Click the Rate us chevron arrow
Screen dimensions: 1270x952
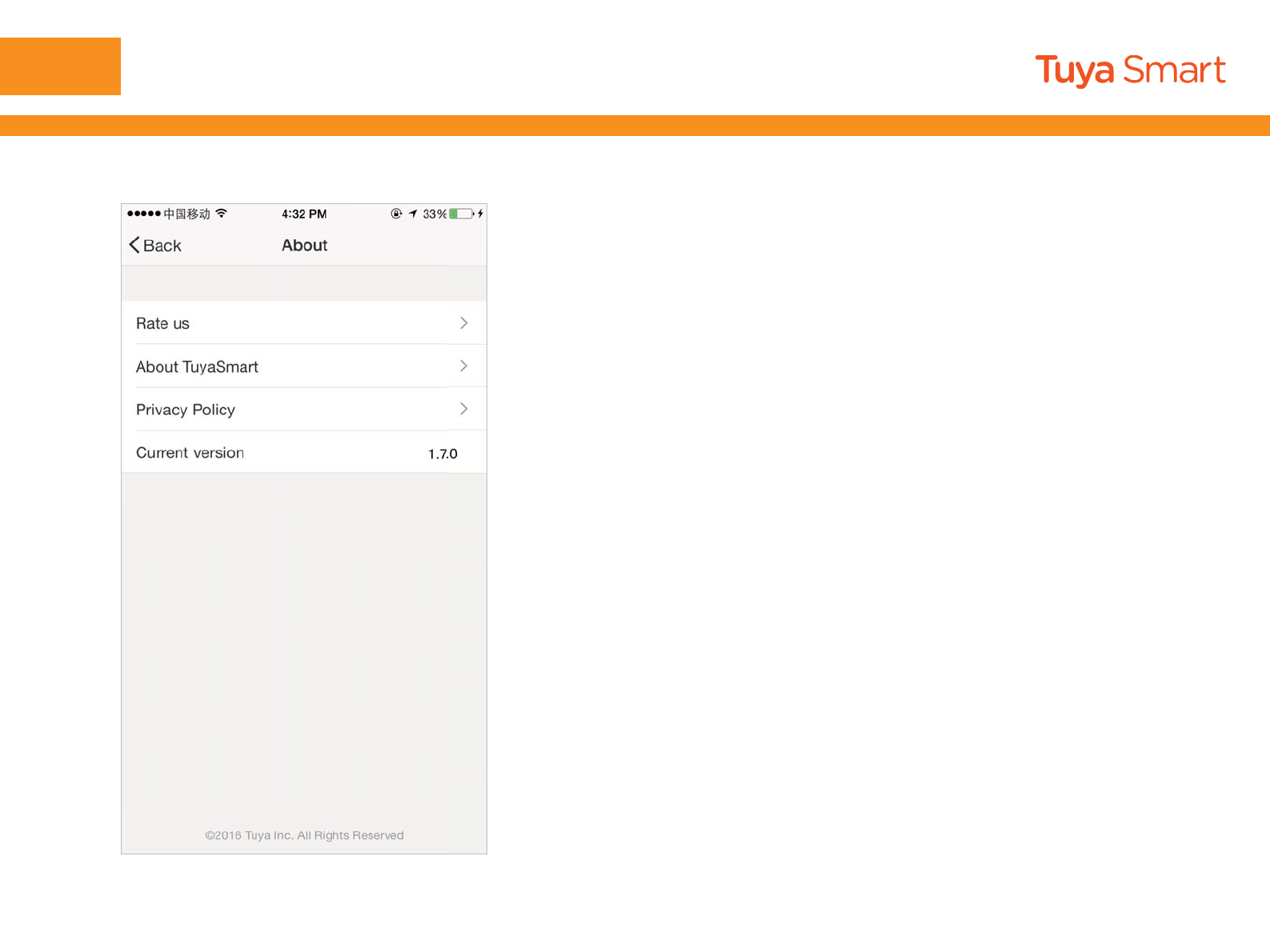[x=463, y=323]
